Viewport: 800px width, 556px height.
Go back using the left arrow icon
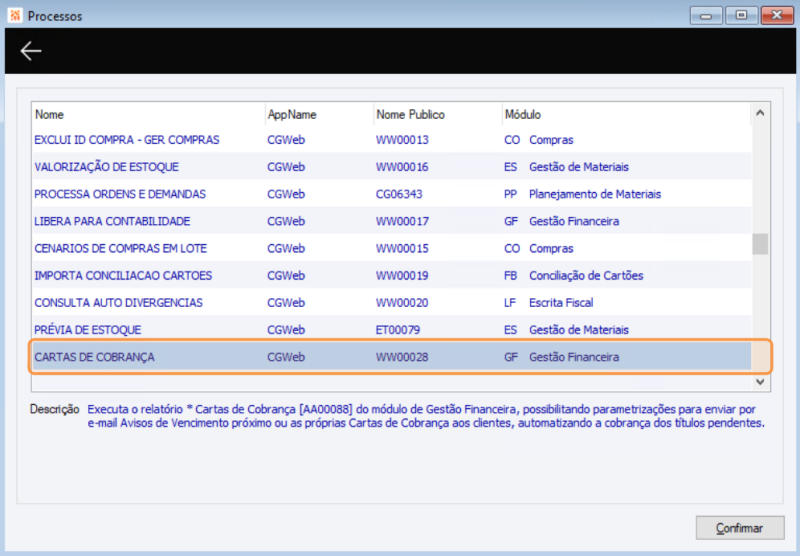point(31,51)
